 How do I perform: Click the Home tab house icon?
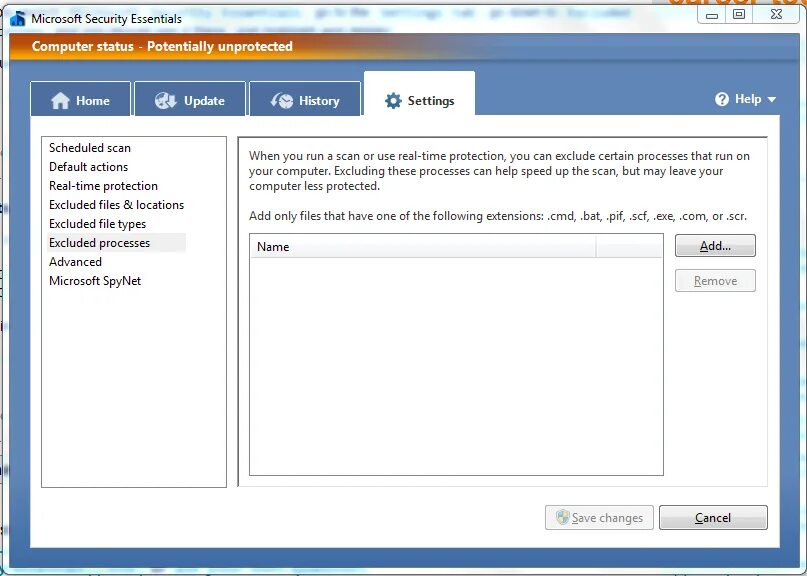coord(60,100)
